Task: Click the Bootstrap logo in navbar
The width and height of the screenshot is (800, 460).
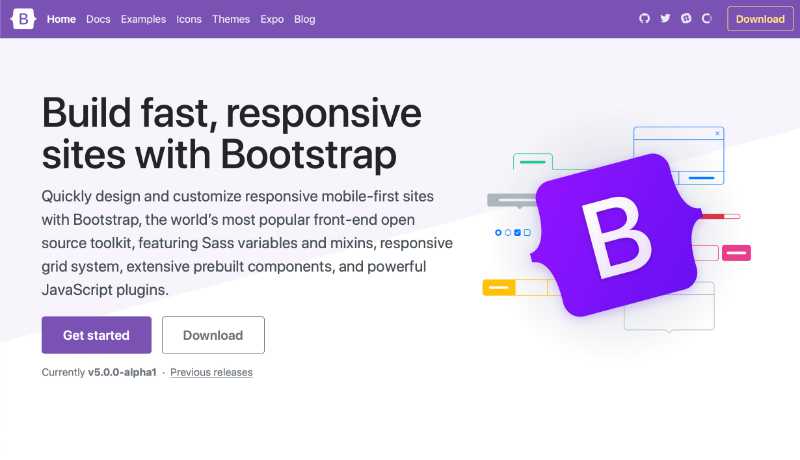Action: tap(23, 19)
